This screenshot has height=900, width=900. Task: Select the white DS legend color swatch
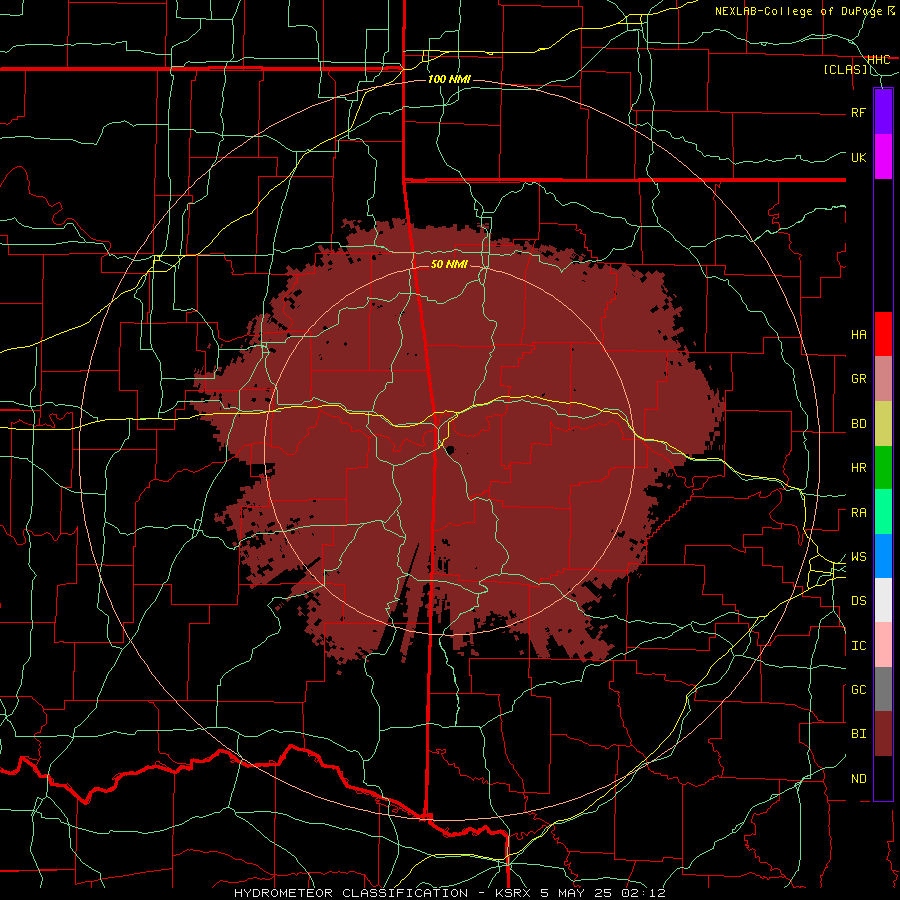click(883, 600)
